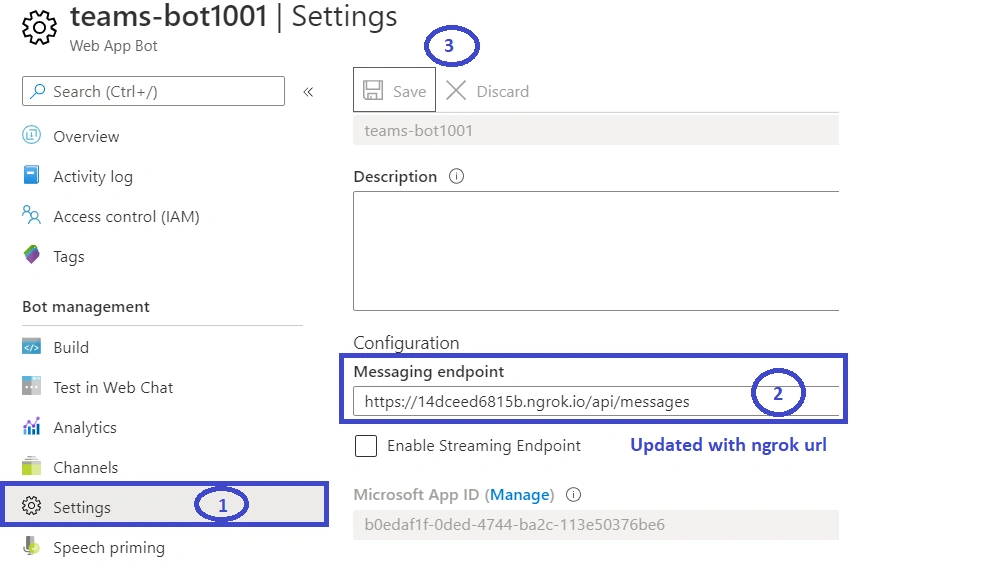
Task: Click the teams-bot1001 | Settings title
Action: (x=233, y=17)
